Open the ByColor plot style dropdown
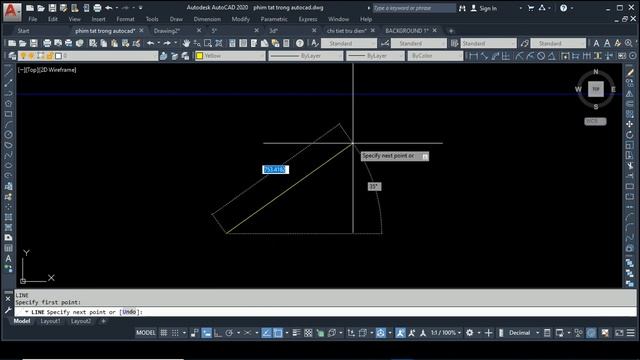This screenshot has height=360, width=640. [435, 56]
